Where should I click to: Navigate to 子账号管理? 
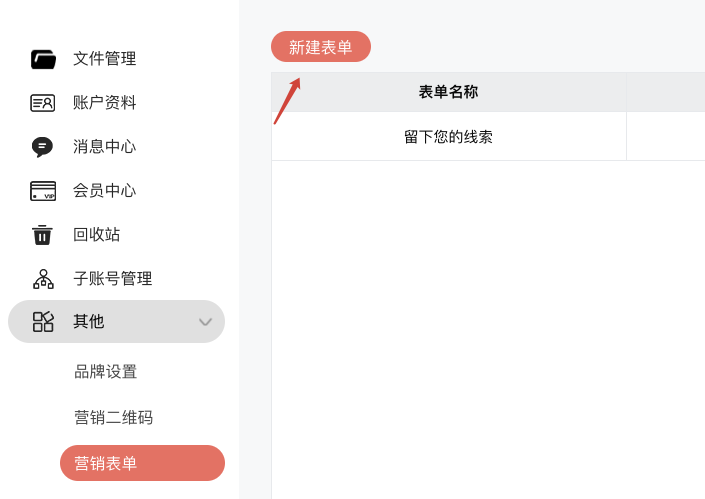click(x=112, y=279)
